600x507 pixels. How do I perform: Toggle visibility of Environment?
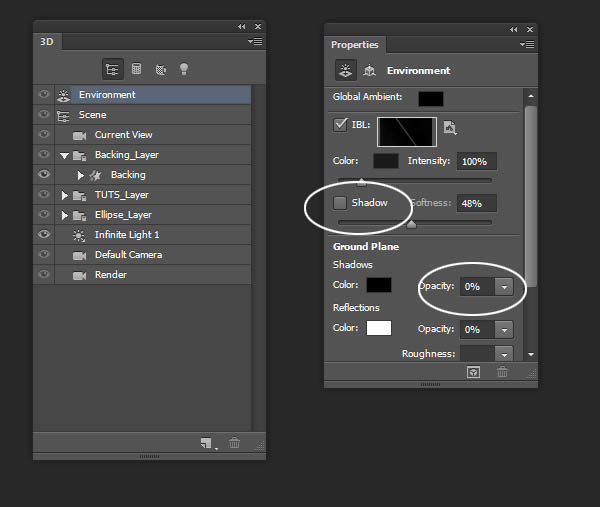pyautogui.click(x=44, y=94)
